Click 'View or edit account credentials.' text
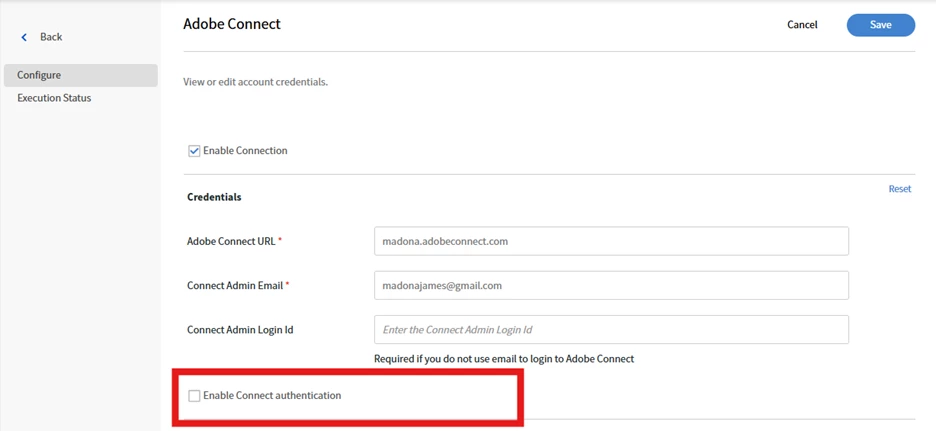 [255, 82]
